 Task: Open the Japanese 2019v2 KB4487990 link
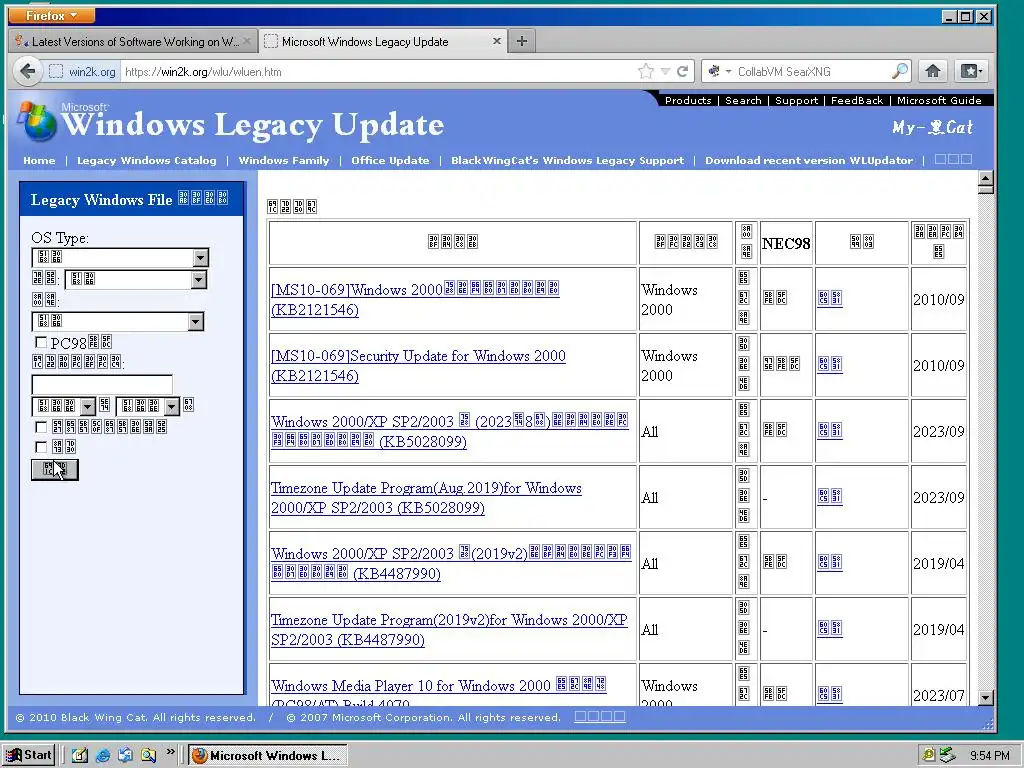point(451,564)
